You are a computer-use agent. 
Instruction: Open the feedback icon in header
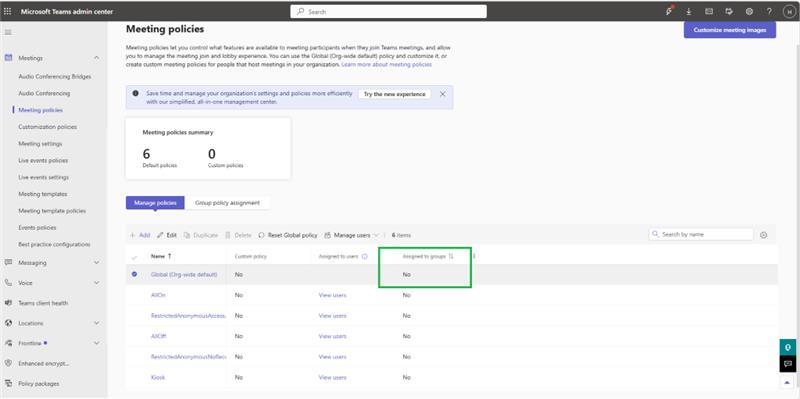coord(729,12)
